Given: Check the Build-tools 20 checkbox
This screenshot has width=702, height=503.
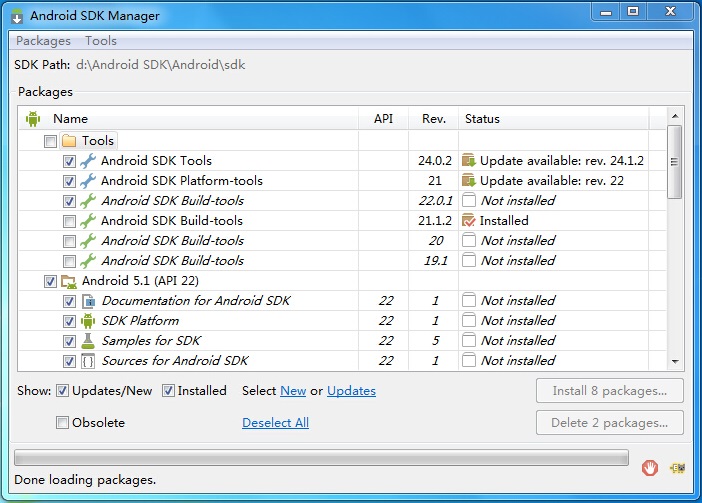Looking at the screenshot, I should [69, 241].
